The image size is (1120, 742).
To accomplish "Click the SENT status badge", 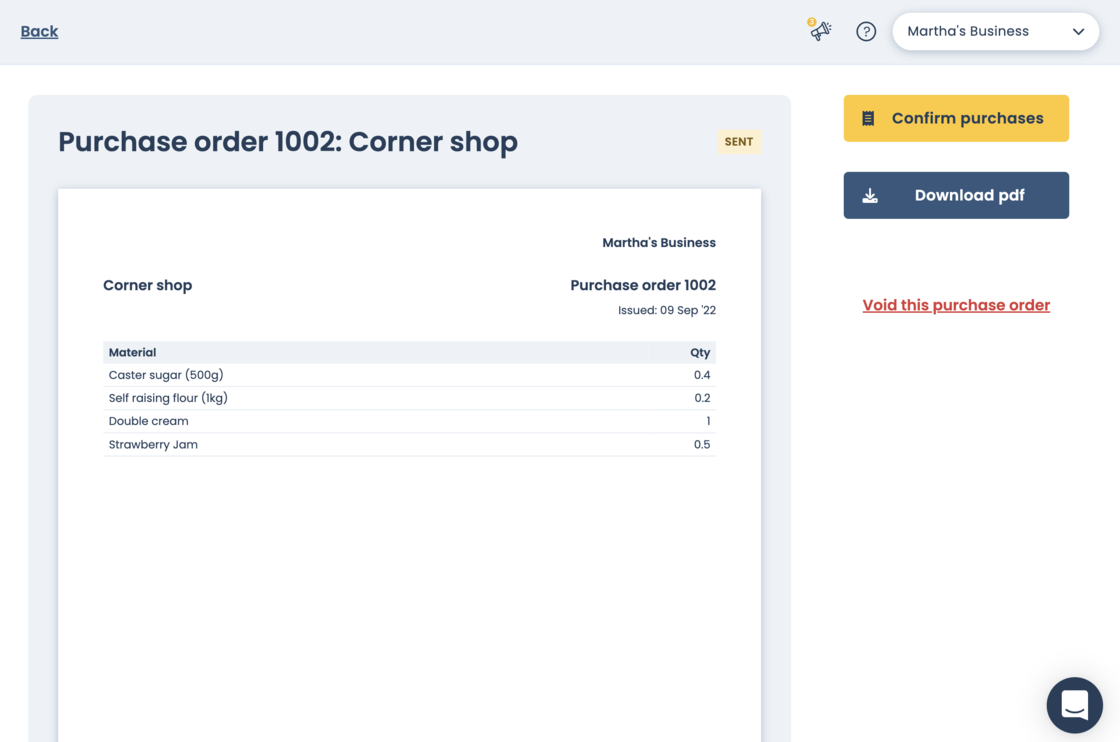I will click(738, 142).
